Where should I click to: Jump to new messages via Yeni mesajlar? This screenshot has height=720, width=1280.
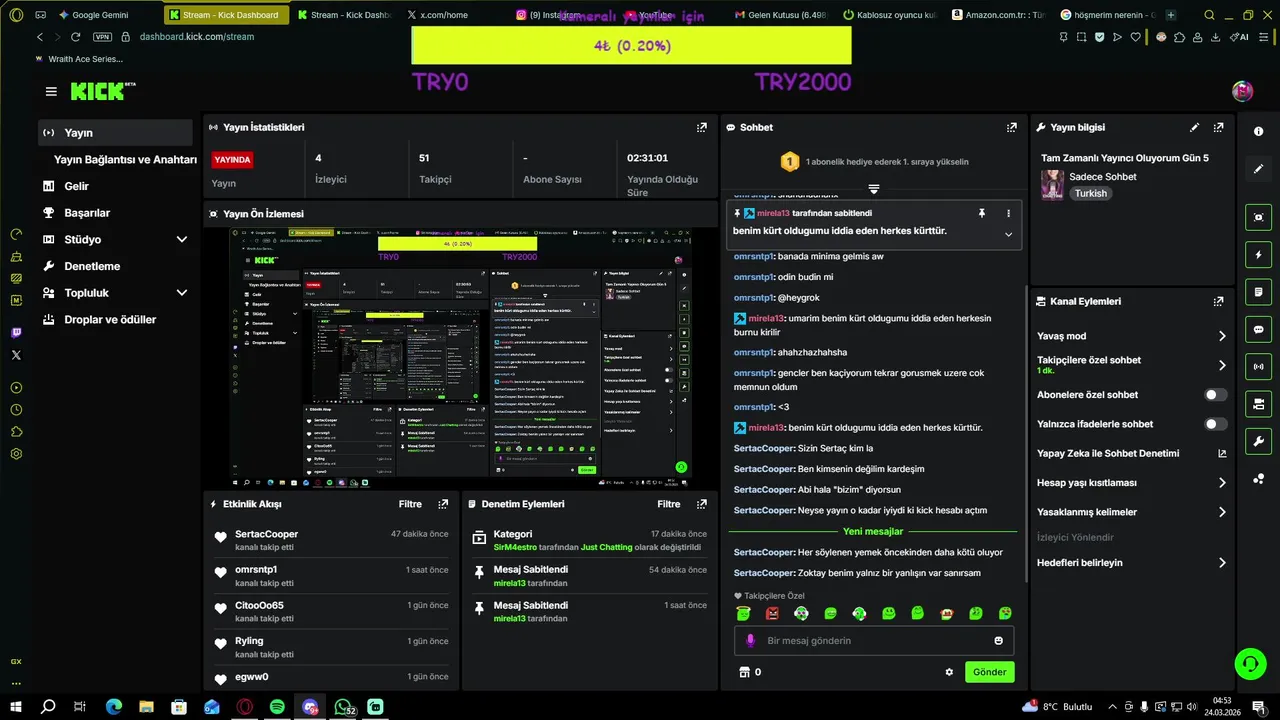click(873, 532)
